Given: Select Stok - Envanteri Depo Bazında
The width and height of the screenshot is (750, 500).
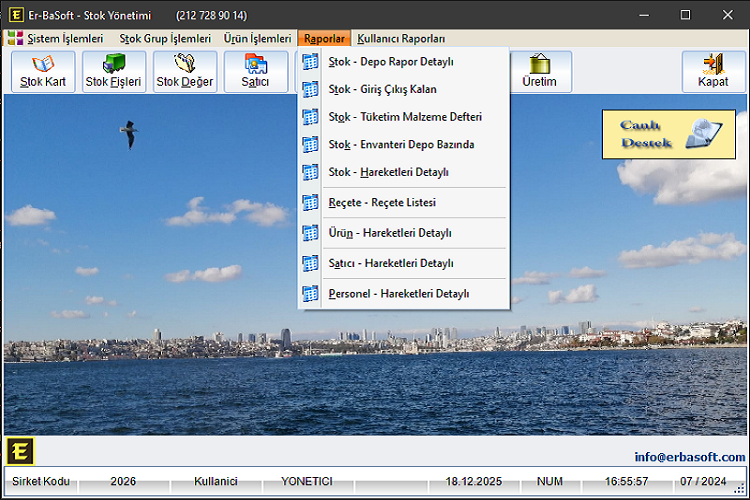Looking at the screenshot, I should (x=401, y=144).
